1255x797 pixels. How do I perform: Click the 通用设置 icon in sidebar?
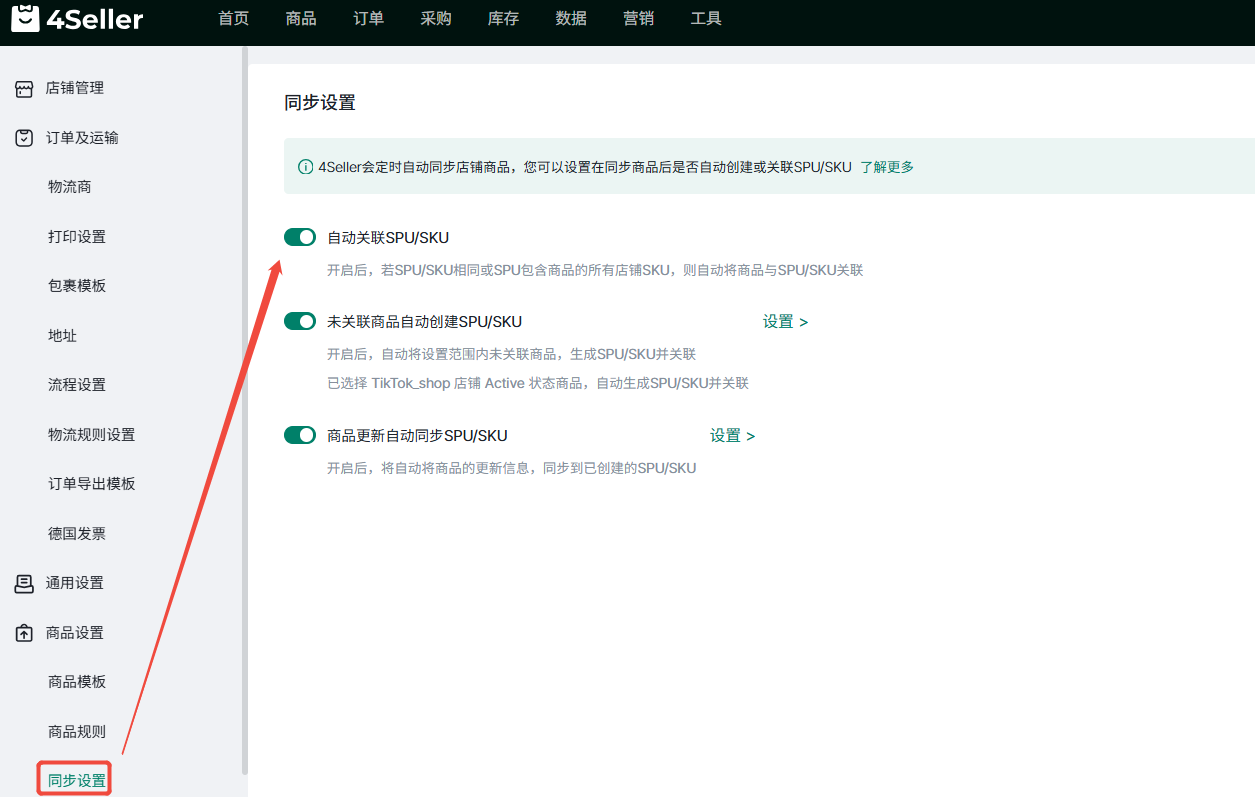tap(24, 583)
